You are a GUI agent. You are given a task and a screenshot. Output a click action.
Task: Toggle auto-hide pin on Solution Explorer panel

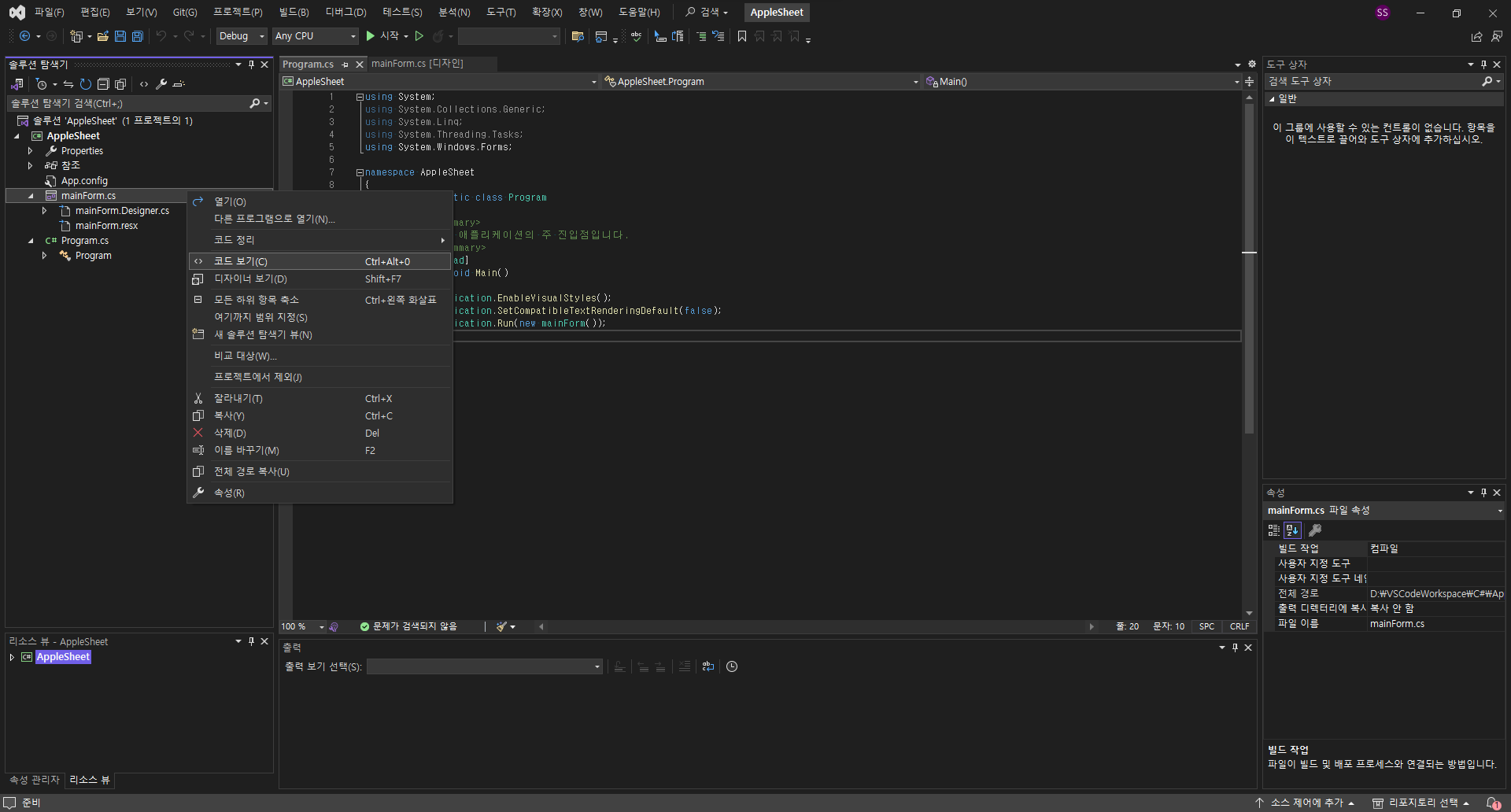251,65
